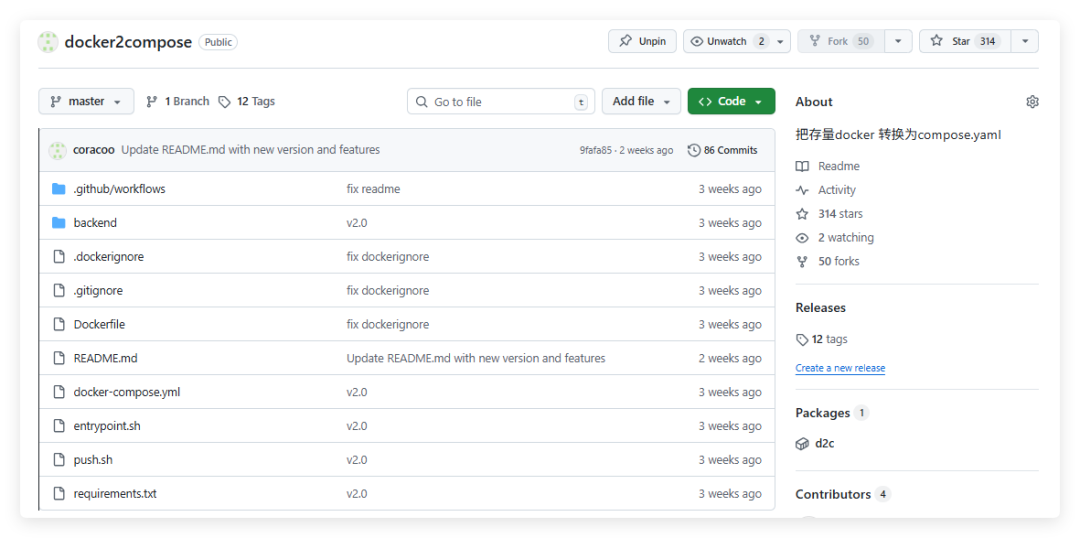1080x538 pixels.
Task: Open the Packages section heading
Action: coord(822,413)
